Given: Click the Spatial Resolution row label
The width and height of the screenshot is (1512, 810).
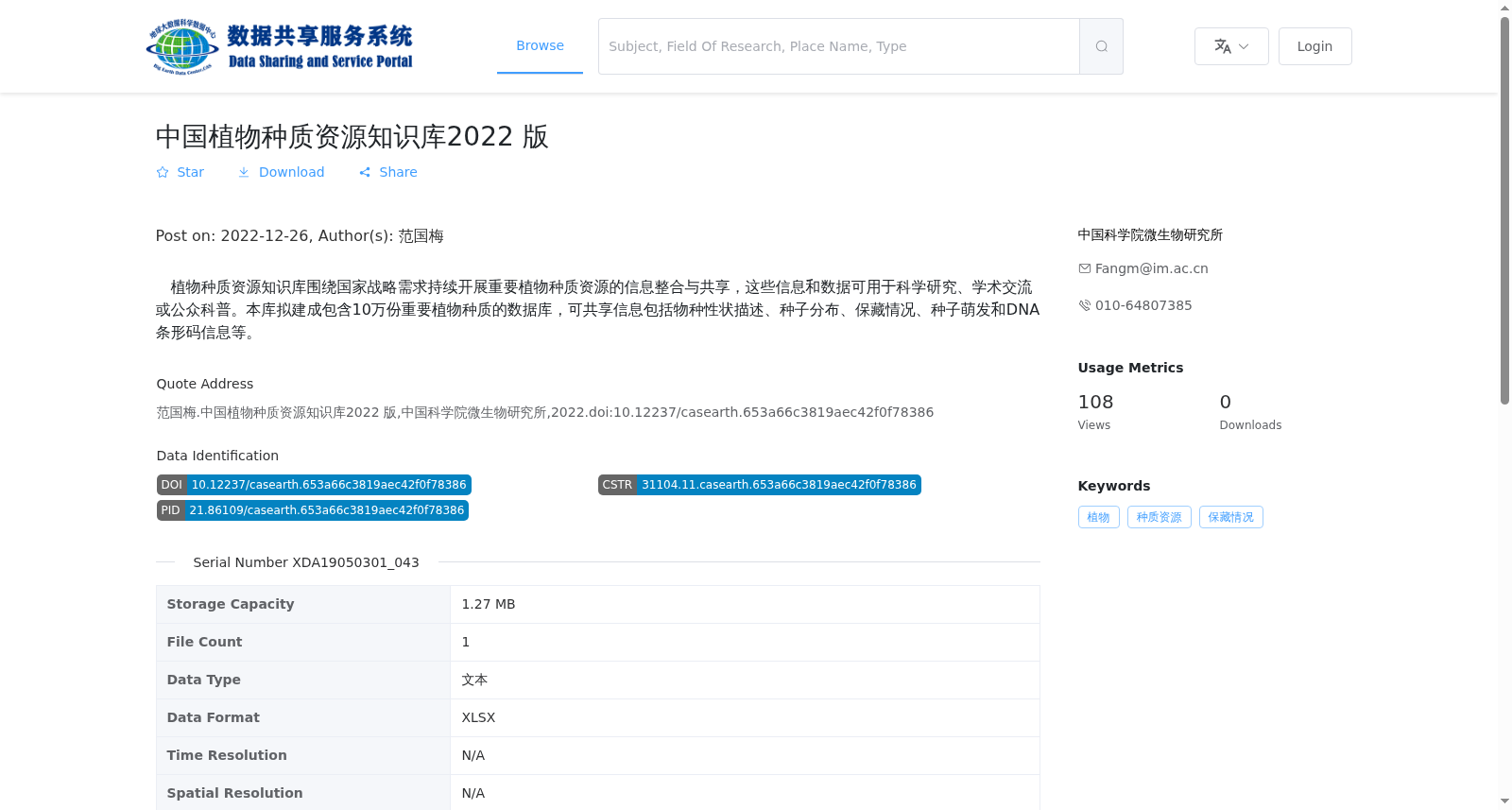Looking at the screenshot, I should (234, 793).
